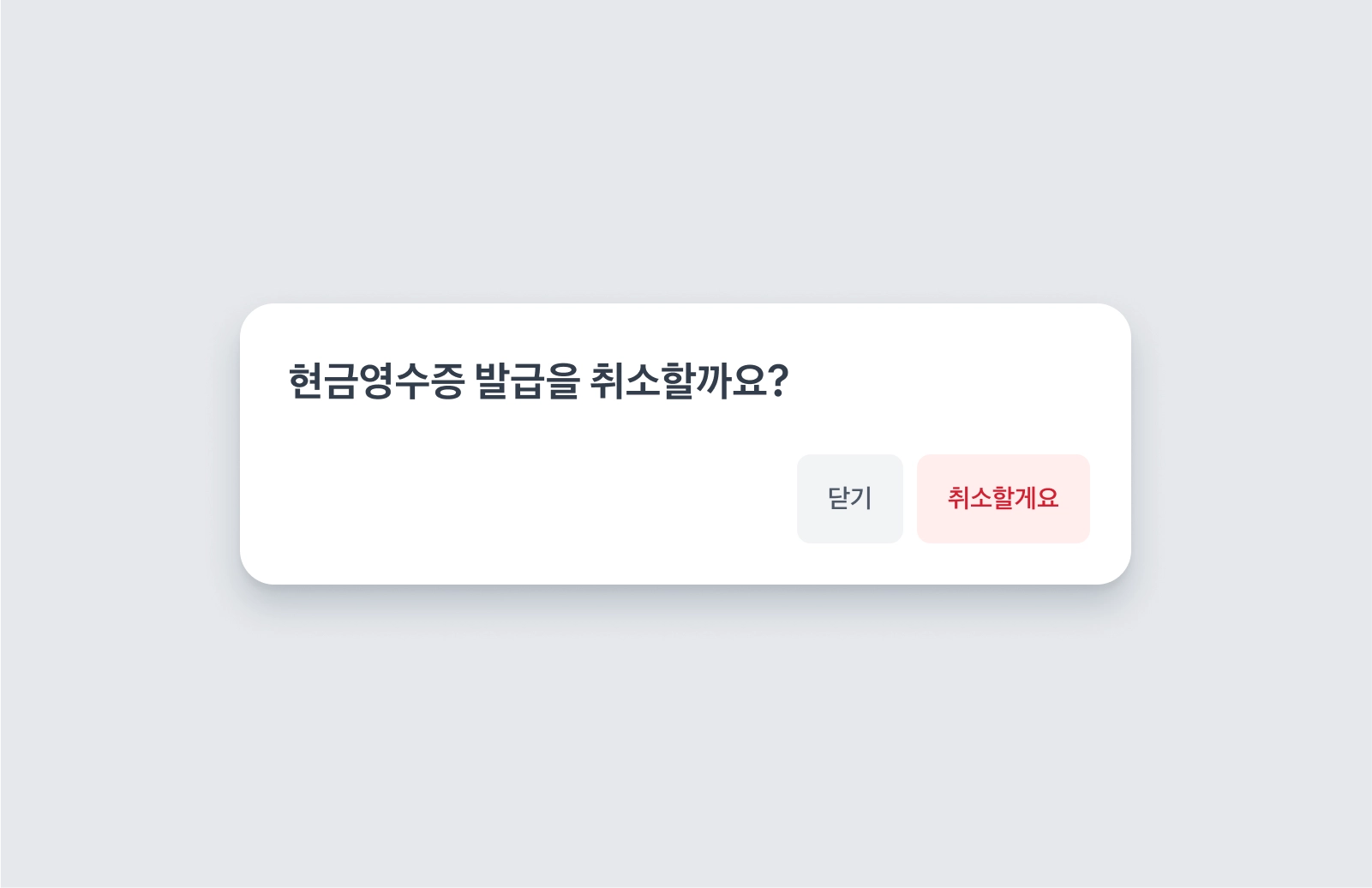Select the dialog title 현금영수증 발급을 취소할까요?
The height and width of the screenshot is (888, 1372).
coord(538,381)
